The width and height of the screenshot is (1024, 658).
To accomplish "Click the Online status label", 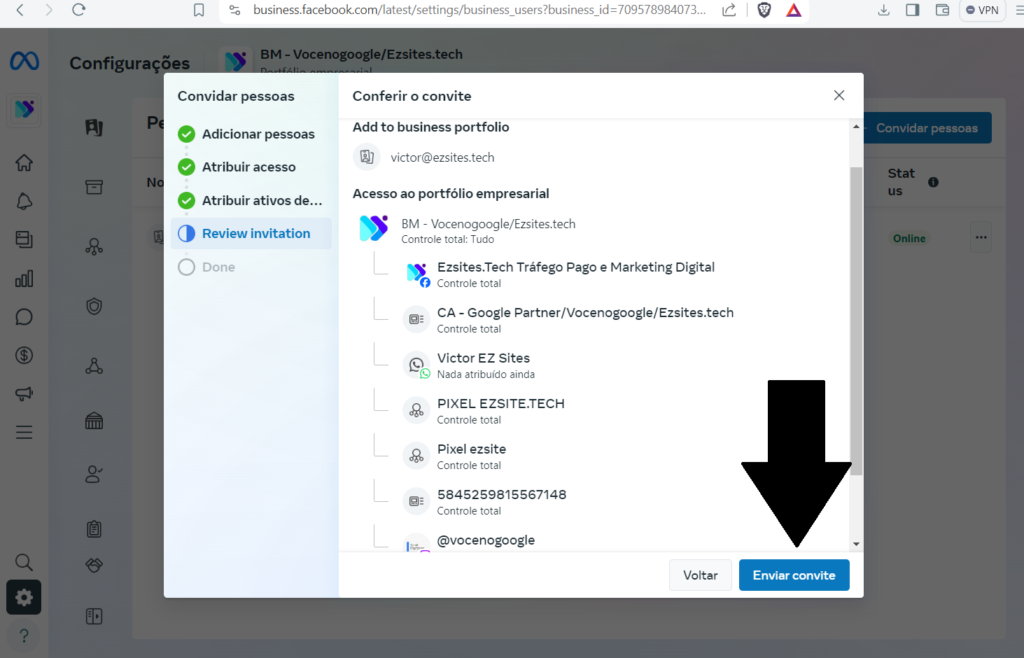I will [909, 238].
